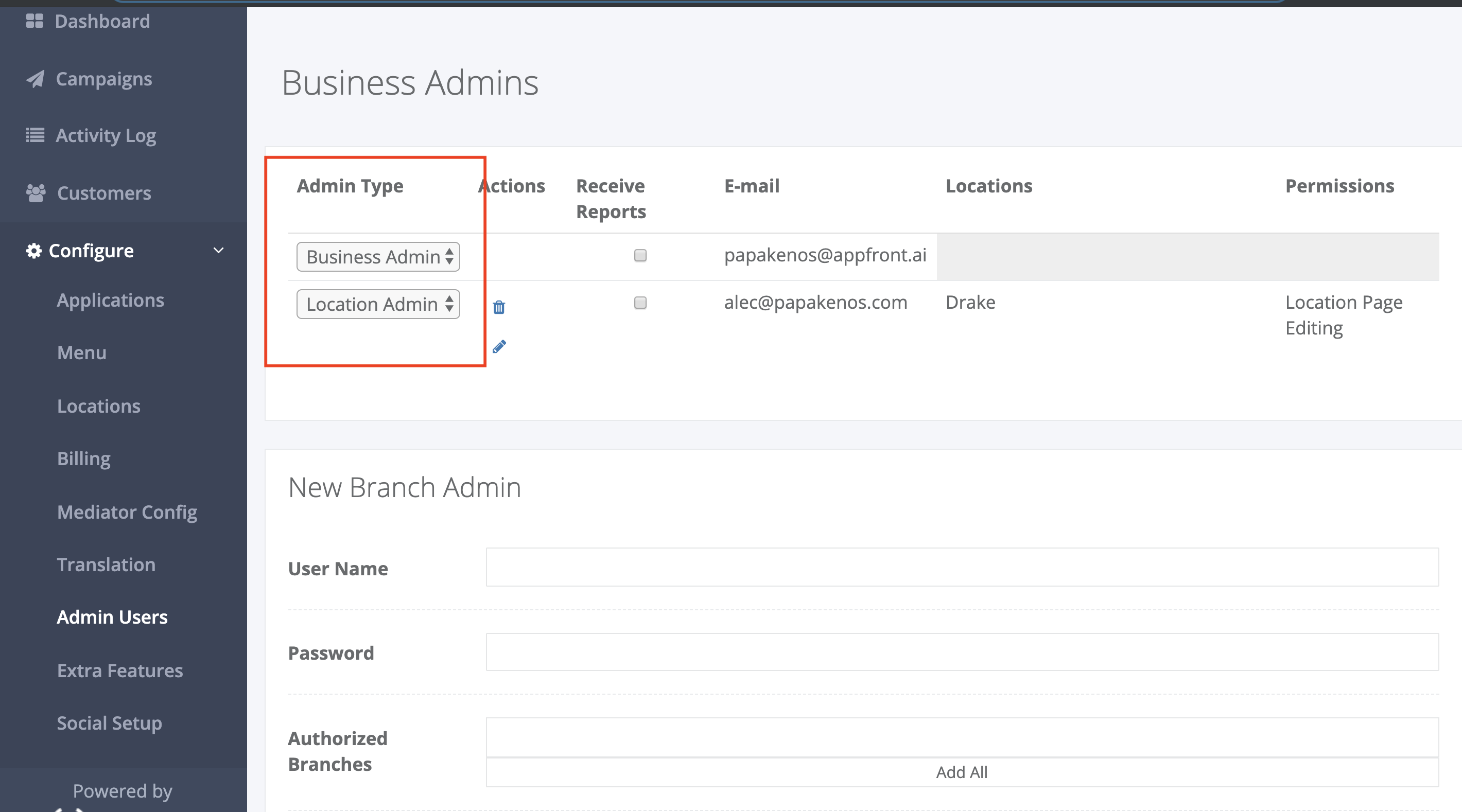1462x812 pixels.
Task: Click the Permissions column header
Action: pyautogui.click(x=1340, y=186)
